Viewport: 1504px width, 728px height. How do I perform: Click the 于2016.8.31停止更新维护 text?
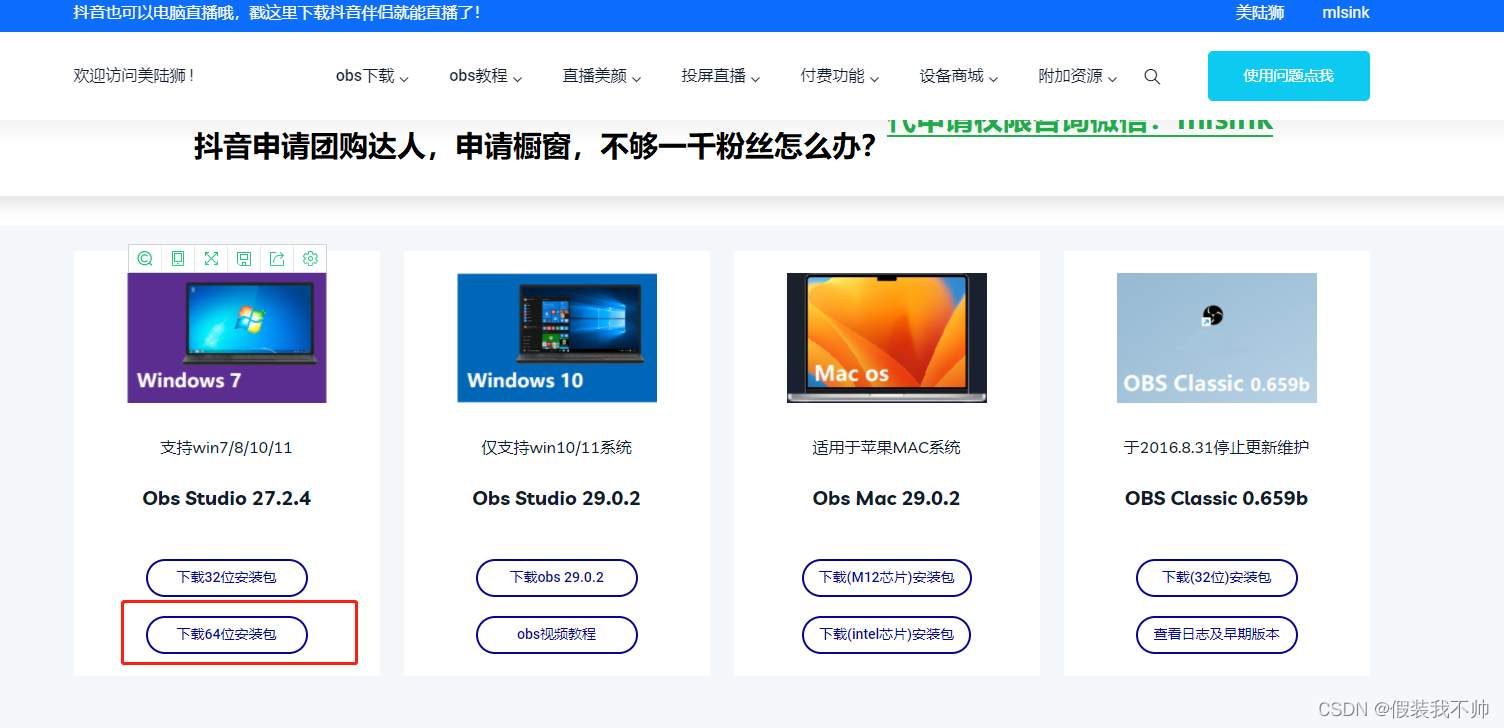[x=1217, y=448]
